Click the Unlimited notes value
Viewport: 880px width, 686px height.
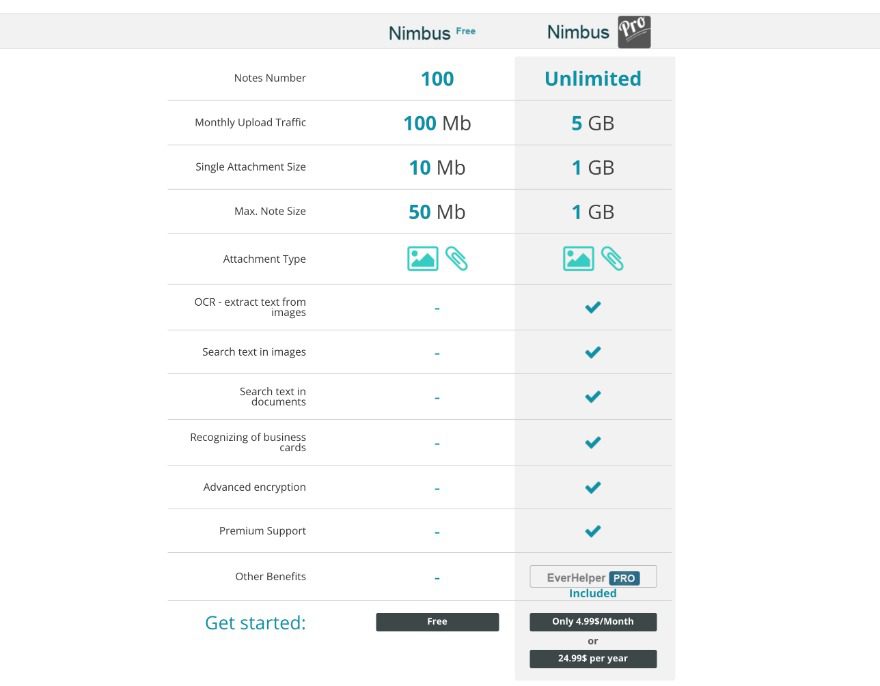(x=593, y=78)
